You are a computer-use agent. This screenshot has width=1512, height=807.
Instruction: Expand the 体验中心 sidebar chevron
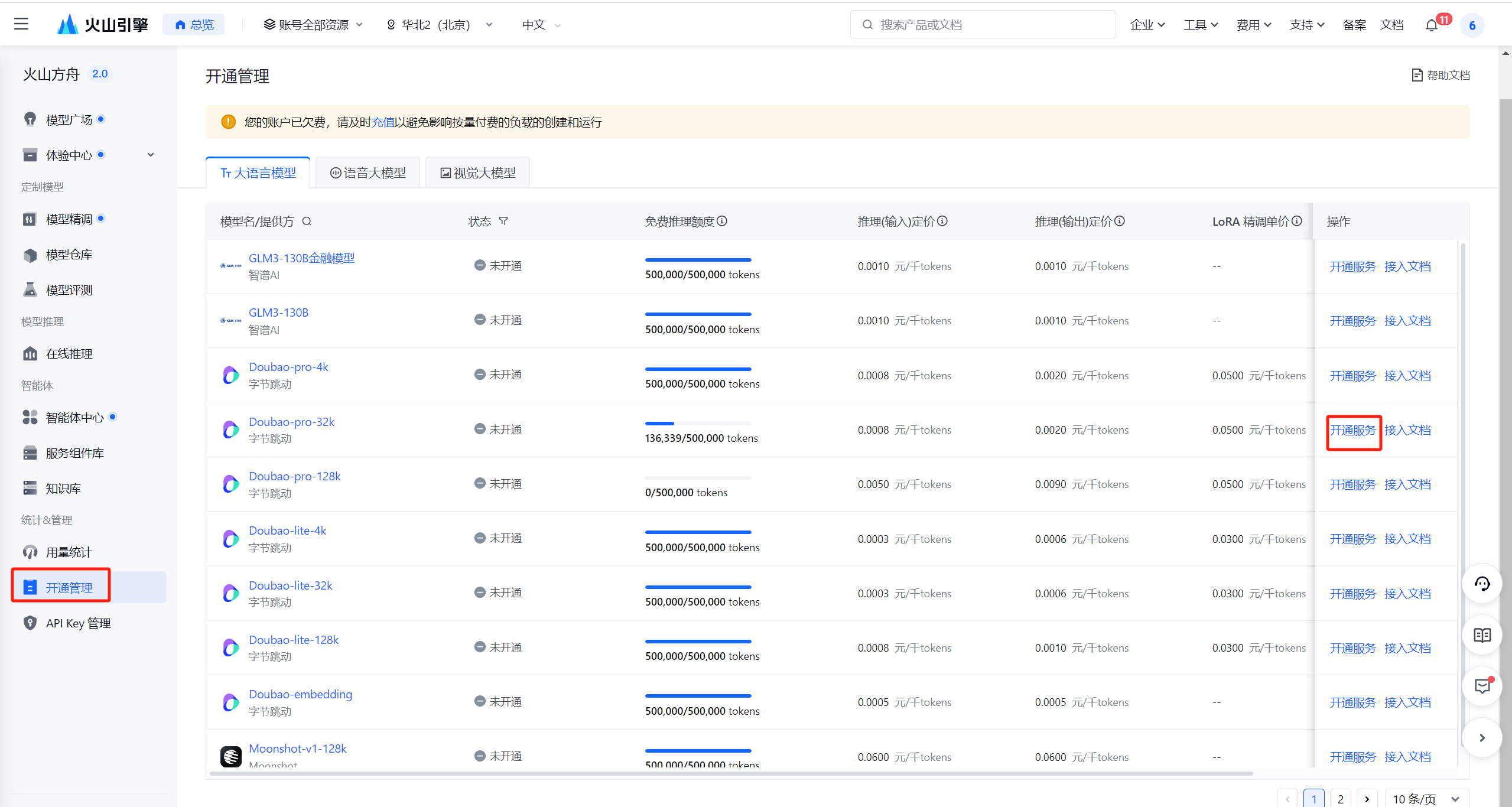[151, 155]
